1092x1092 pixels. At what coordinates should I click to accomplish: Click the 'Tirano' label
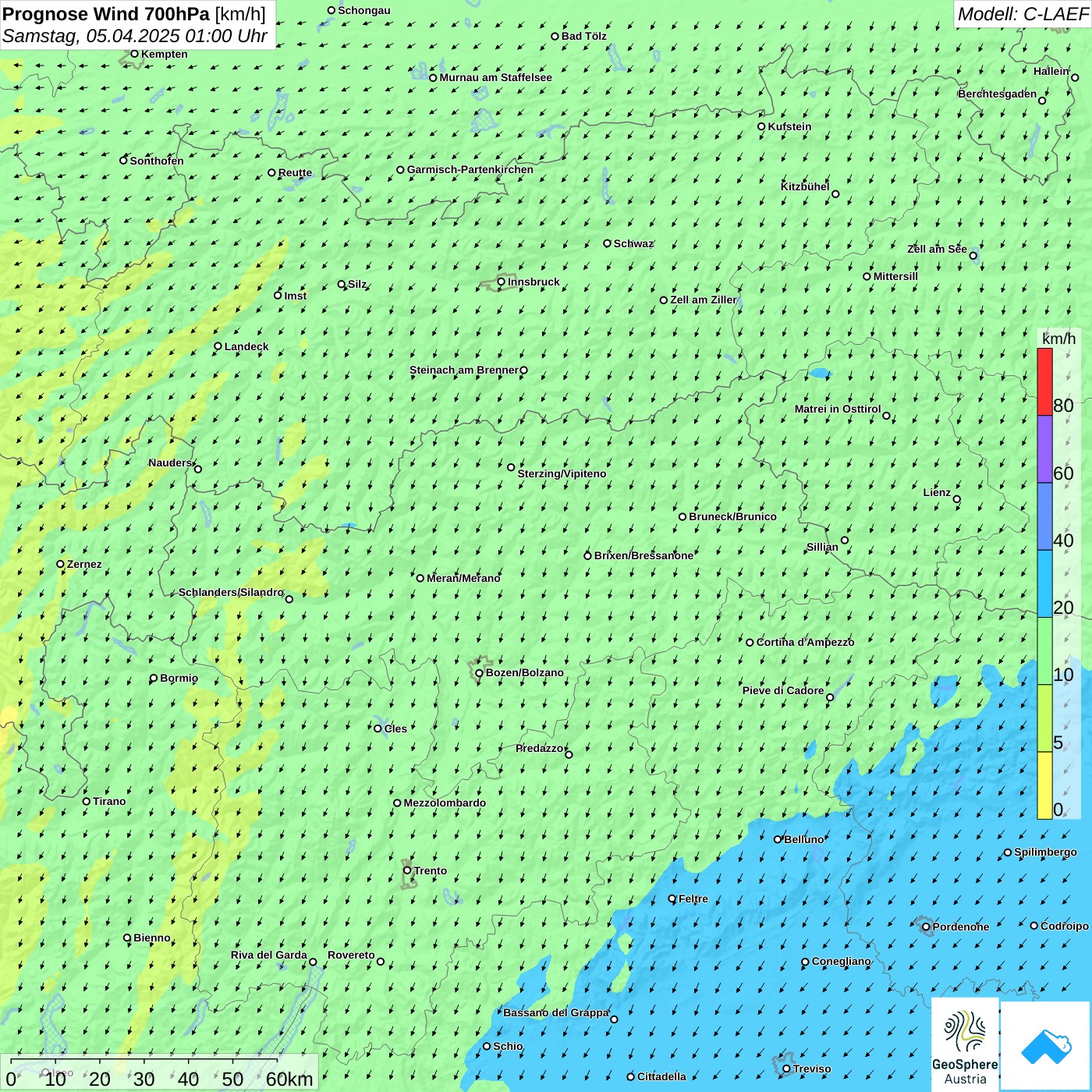[109, 801]
